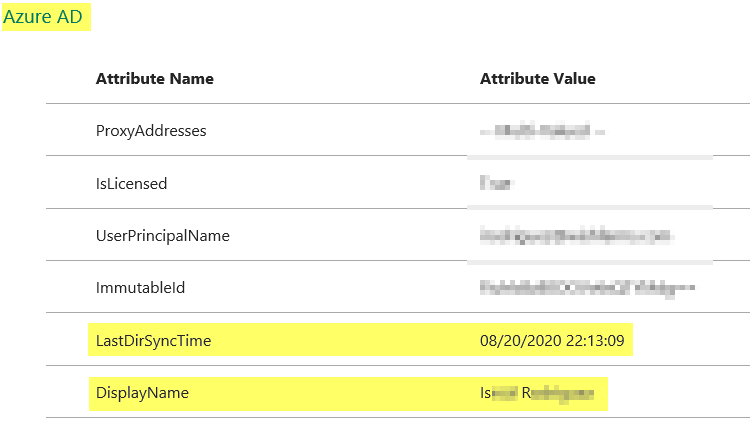This screenshot has height=427, width=750.
Task: Click the IsLicensed attribute name
Action: tap(132, 184)
